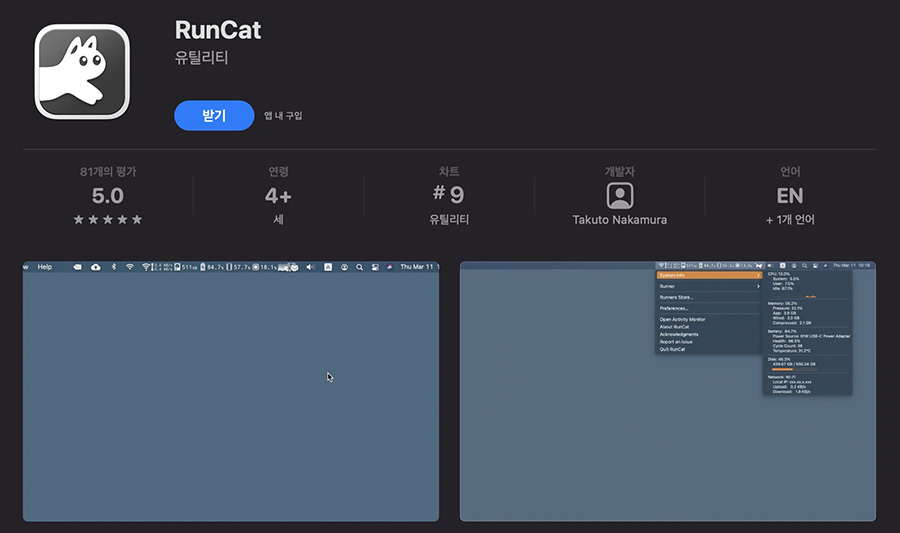Click the EN language indicator

pyautogui.click(x=790, y=196)
